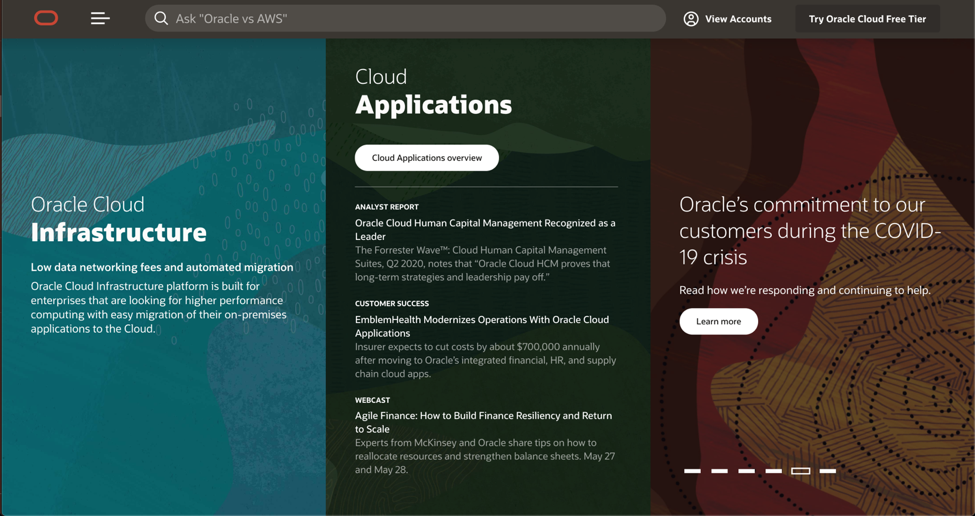The image size is (975, 516).
Task: Open Cloud Applications overview
Action: [426, 158]
